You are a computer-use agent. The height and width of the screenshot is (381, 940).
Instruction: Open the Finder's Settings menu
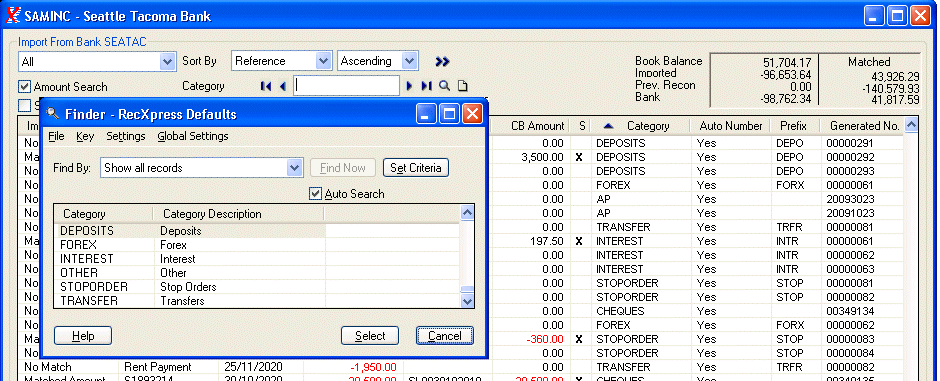pos(126,136)
